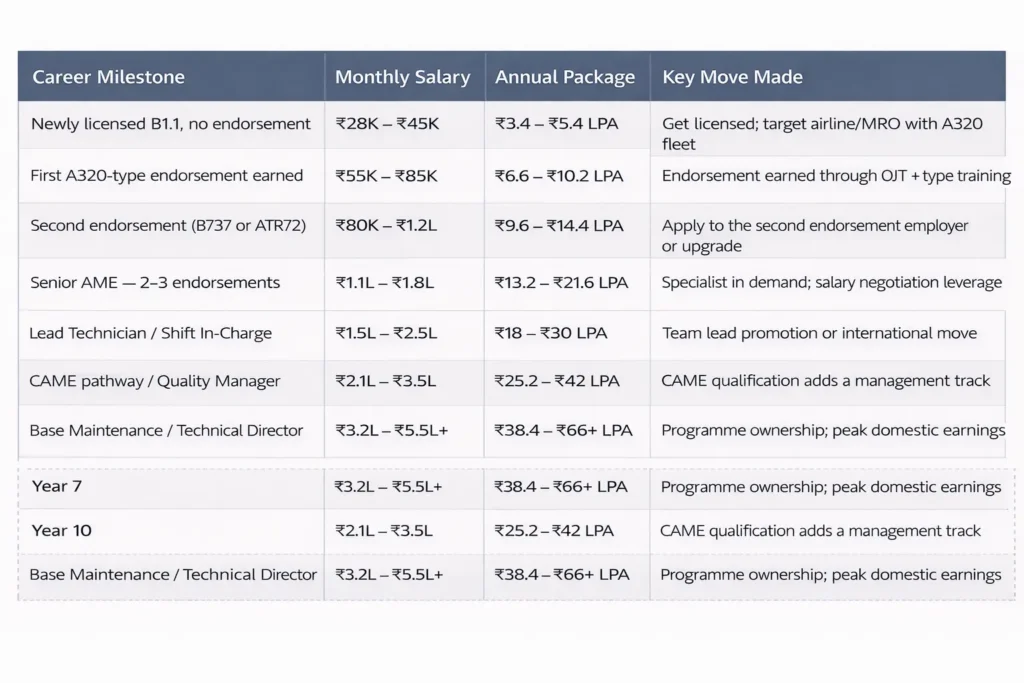1024x683 pixels.
Task: Click Second endorsement (B737 or ATR72) cell
Action: pos(170,225)
